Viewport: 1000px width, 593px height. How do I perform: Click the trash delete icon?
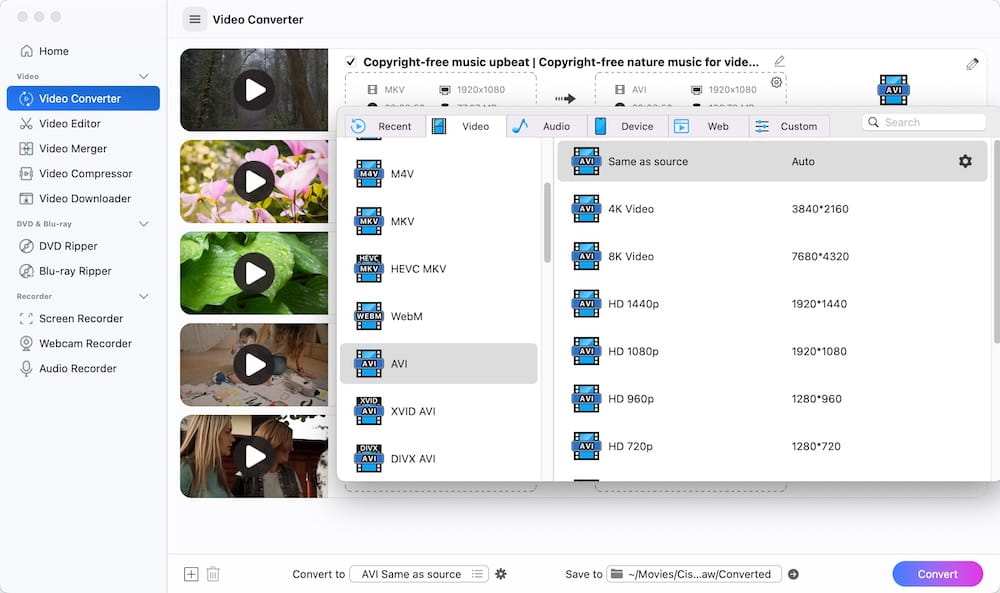213,574
